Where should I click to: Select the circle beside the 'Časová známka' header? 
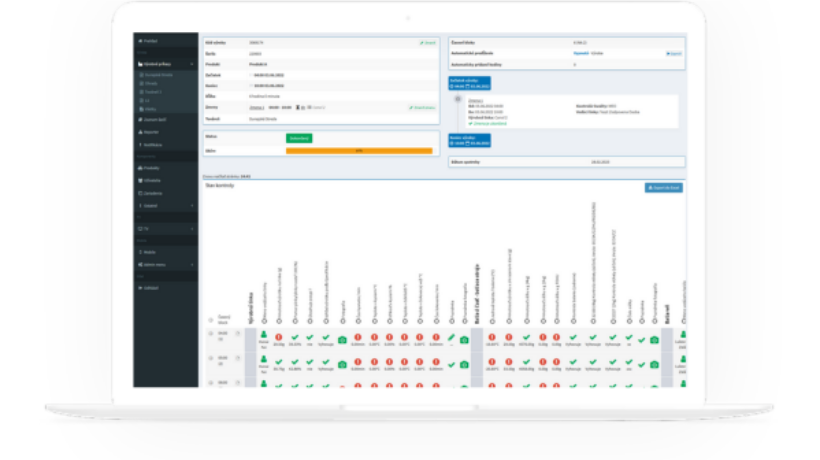(212, 318)
